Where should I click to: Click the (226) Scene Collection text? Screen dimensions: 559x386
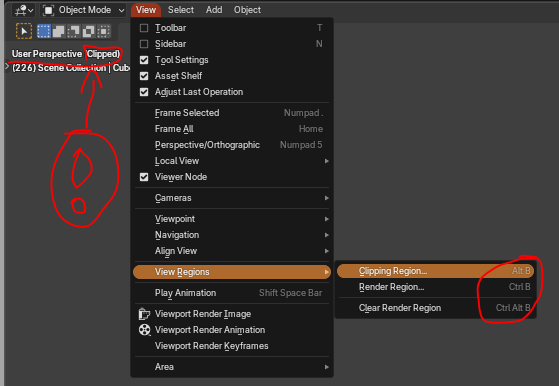[59, 68]
